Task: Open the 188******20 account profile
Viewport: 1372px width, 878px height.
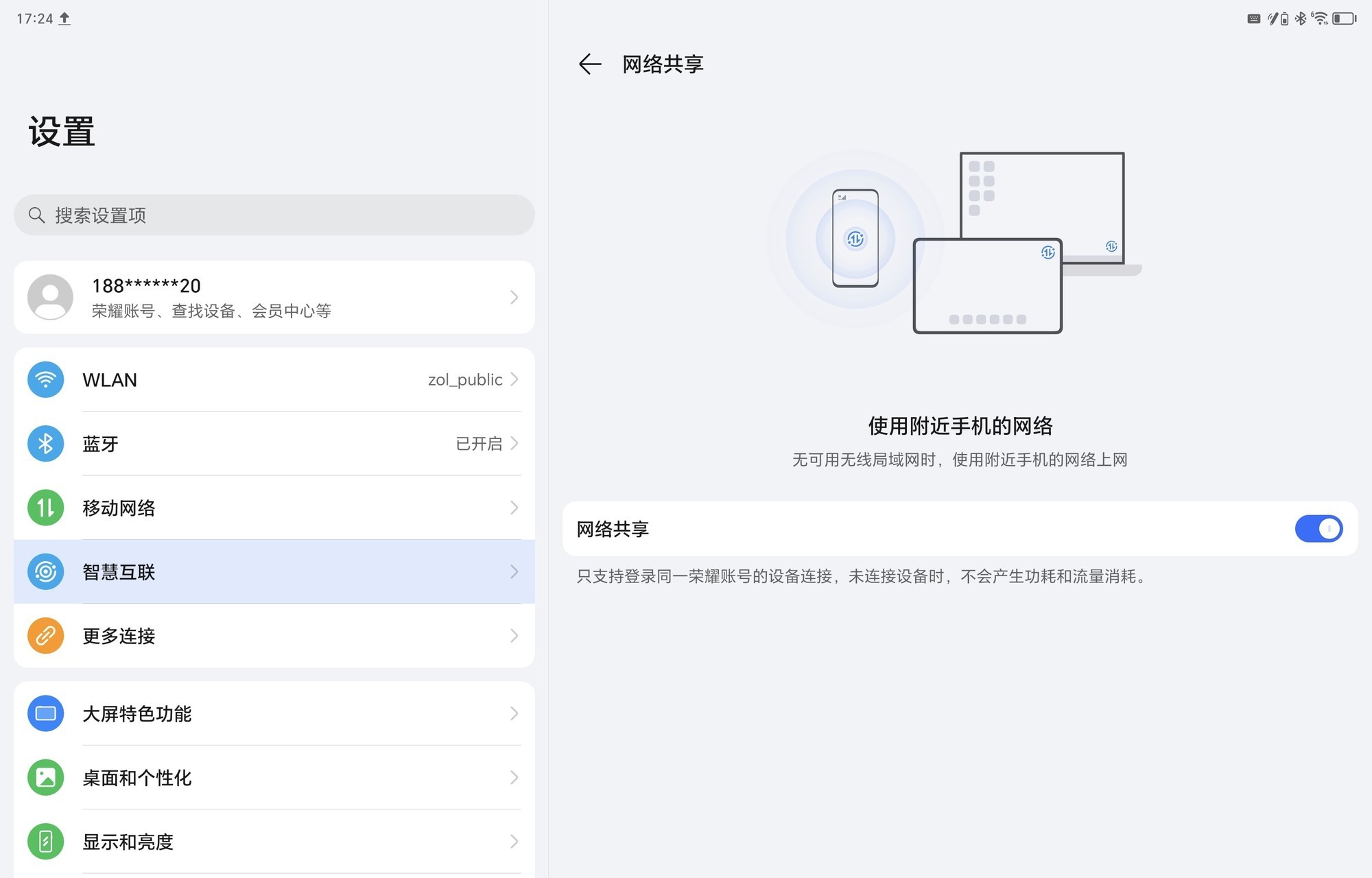Action: point(274,297)
